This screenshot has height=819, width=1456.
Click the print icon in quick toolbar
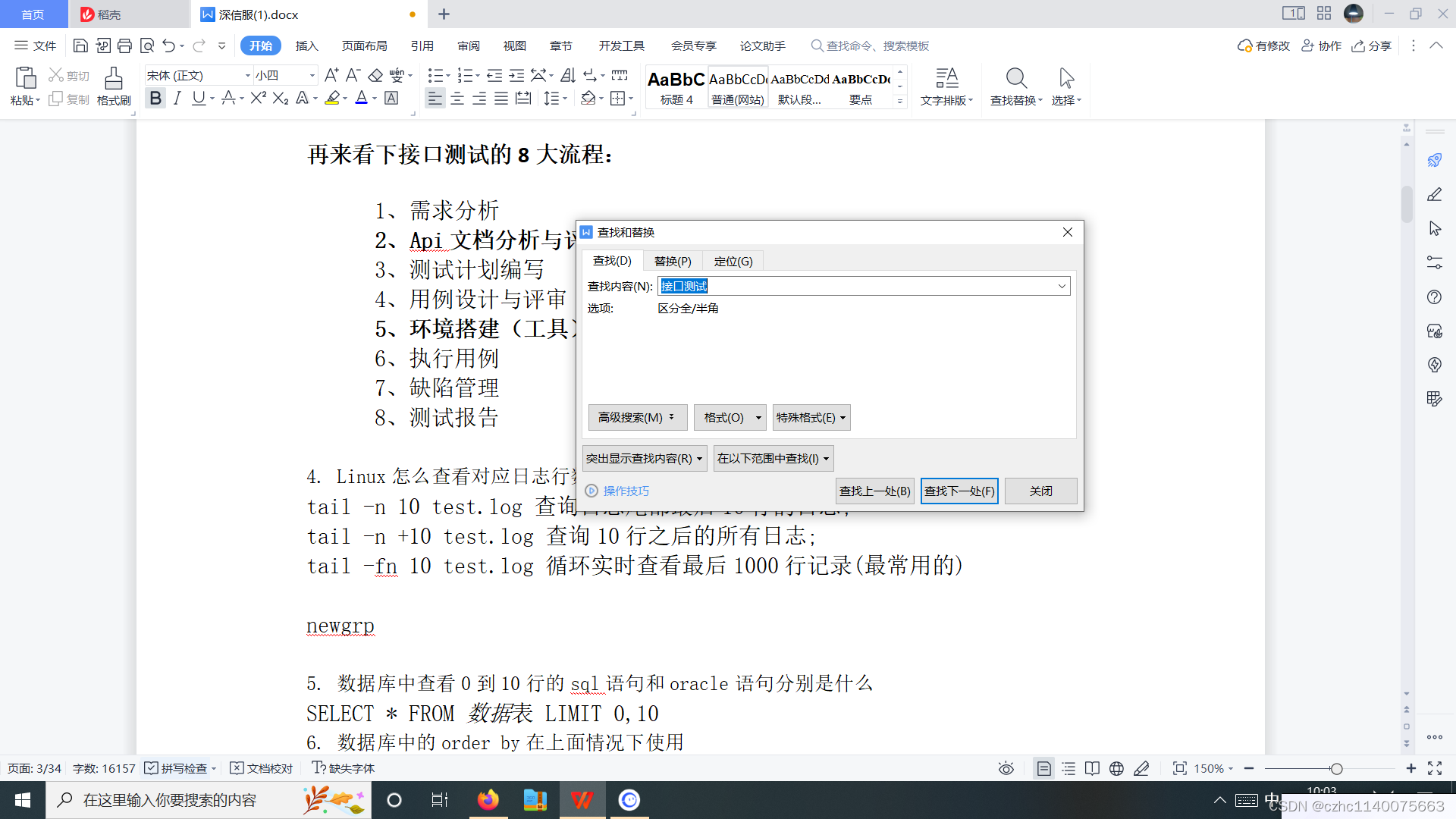[125, 46]
